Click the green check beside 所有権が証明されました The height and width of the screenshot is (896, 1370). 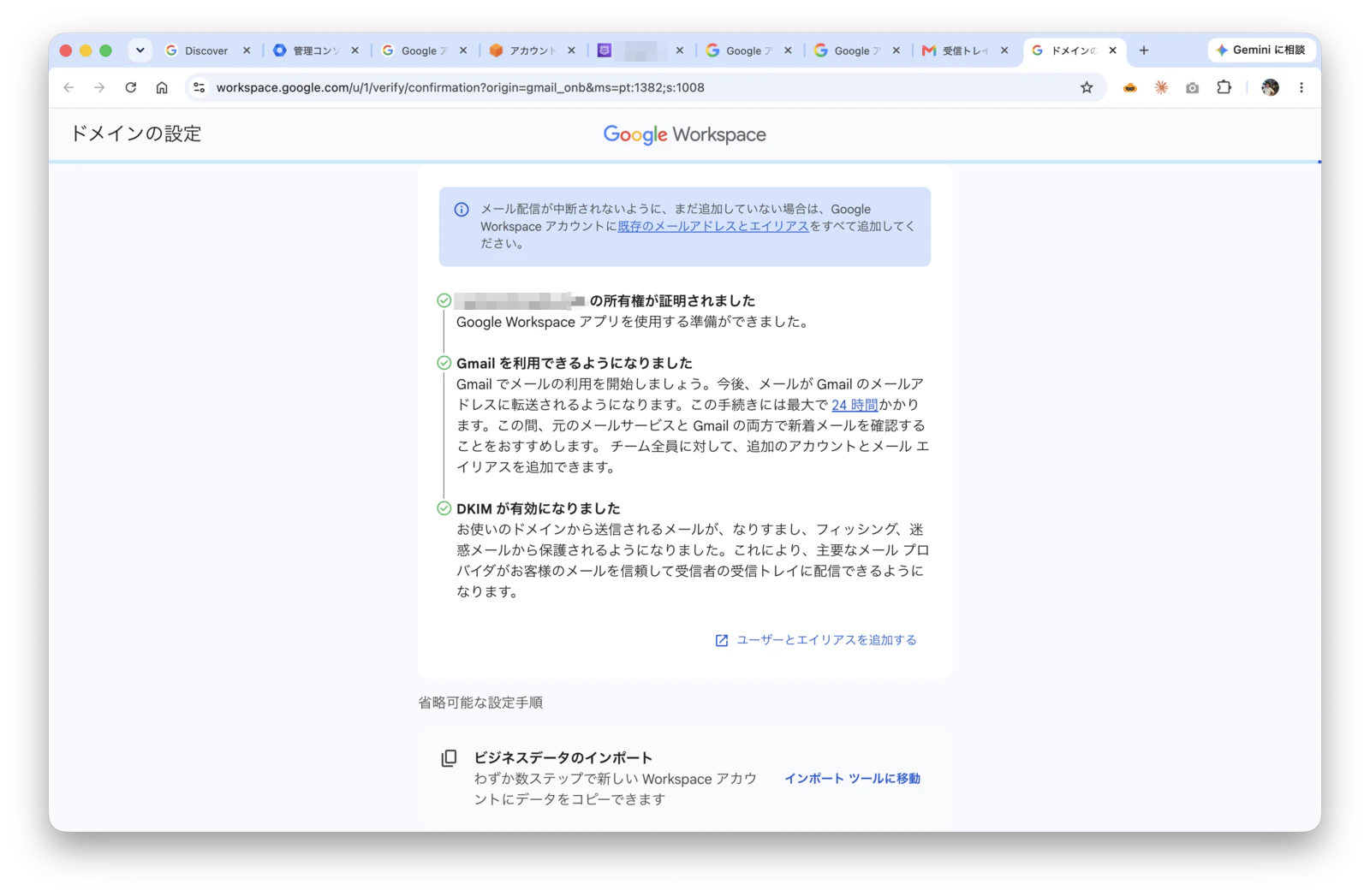point(444,300)
